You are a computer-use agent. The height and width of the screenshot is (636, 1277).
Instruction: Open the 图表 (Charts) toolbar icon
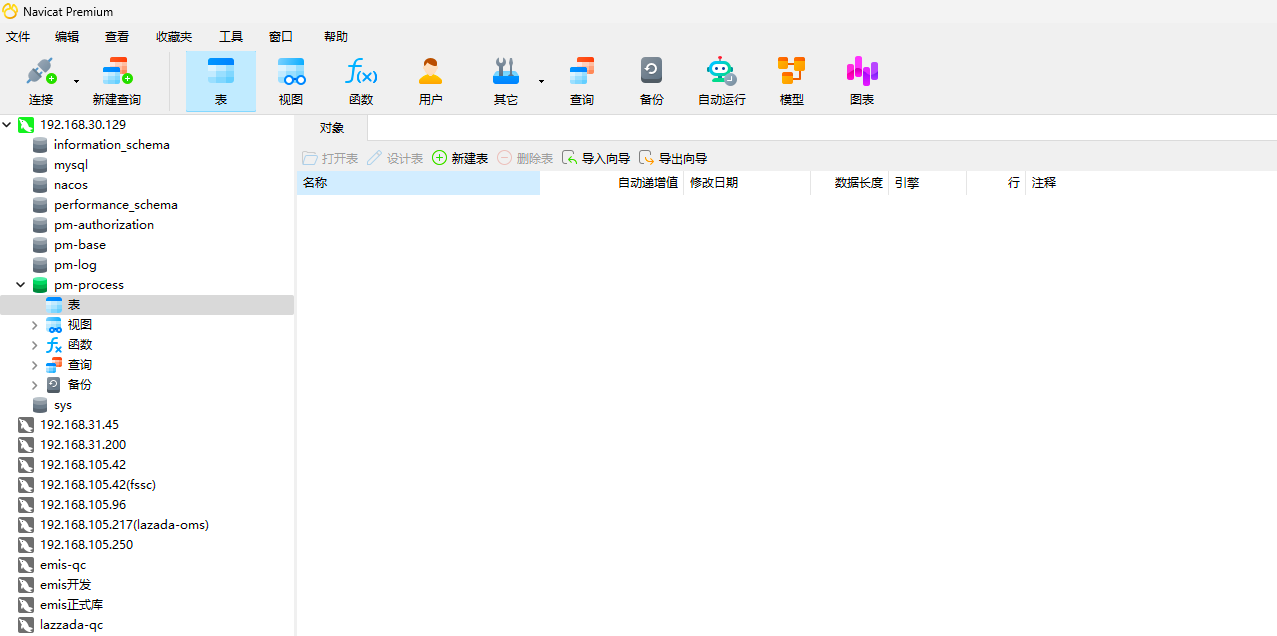(862, 81)
